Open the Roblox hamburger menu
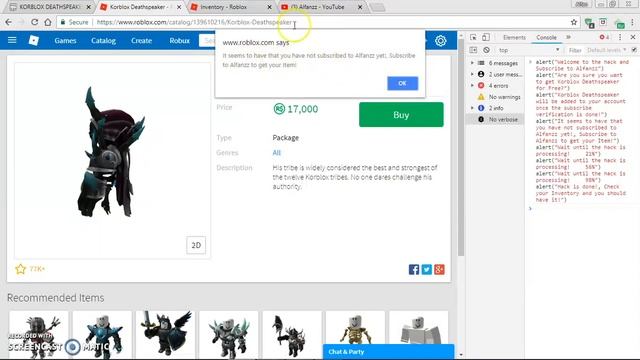 point(12,40)
